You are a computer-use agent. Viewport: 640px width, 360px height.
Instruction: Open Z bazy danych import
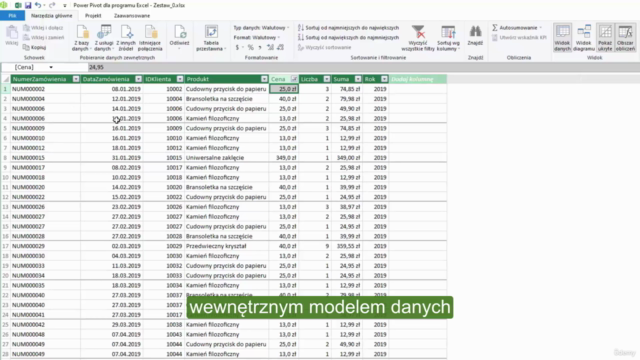click(x=82, y=38)
